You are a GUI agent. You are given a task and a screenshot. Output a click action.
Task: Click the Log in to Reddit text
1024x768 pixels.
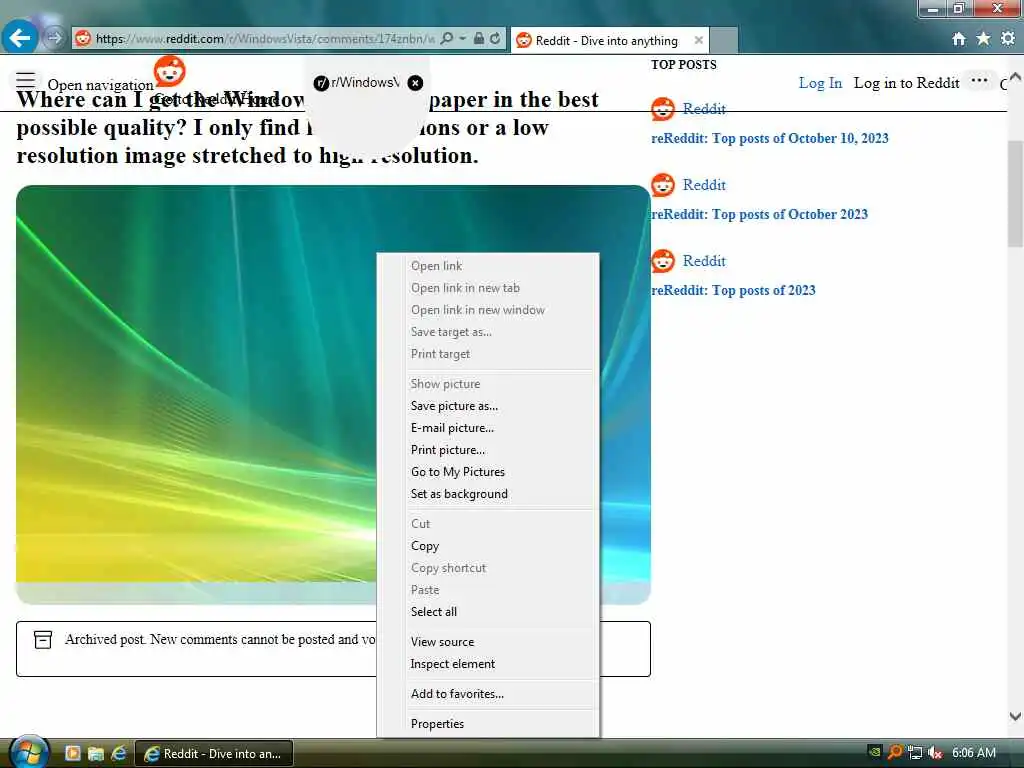click(x=906, y=83)
